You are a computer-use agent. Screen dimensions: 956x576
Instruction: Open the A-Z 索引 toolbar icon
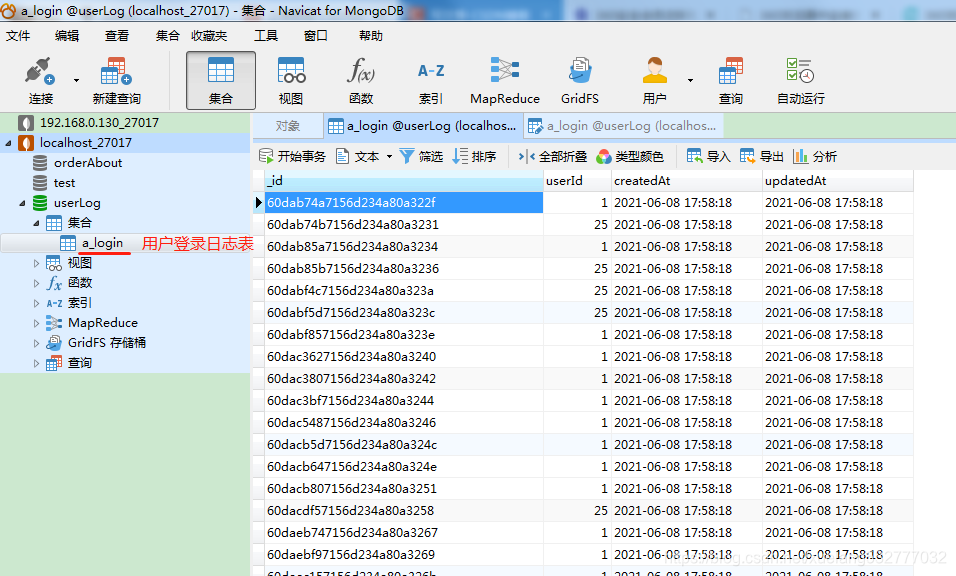tap(431, 80)
